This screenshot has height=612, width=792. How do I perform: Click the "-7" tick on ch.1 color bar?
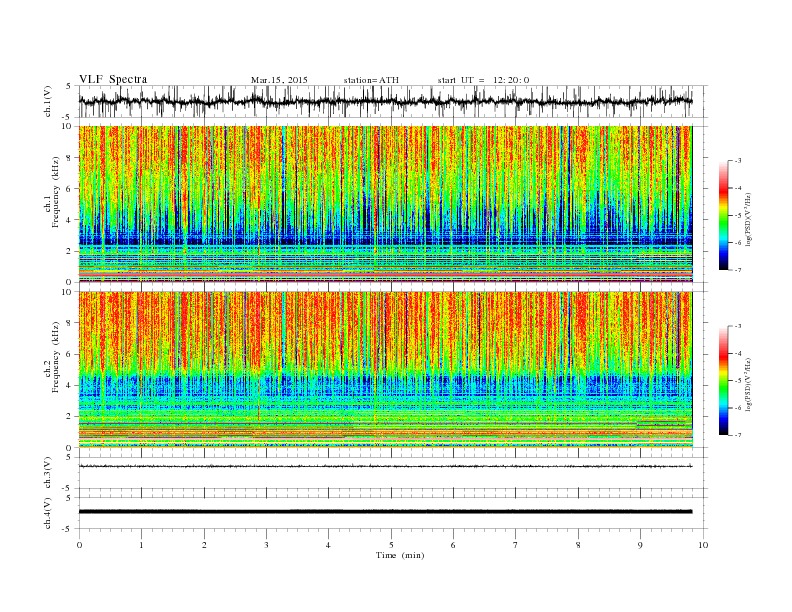point(737,270)
